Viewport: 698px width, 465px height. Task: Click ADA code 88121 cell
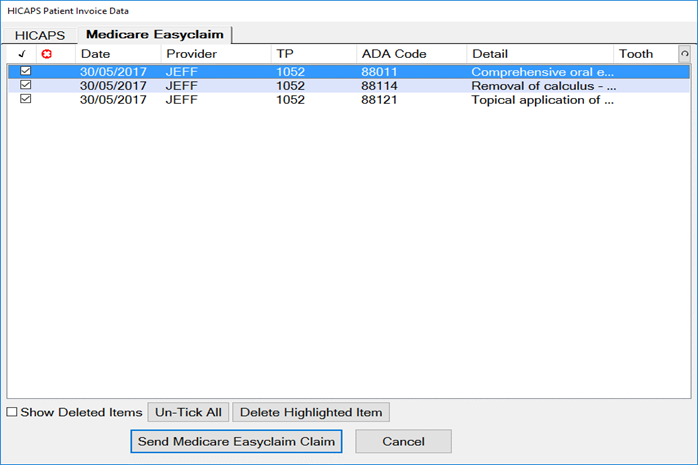pos(379,100)
